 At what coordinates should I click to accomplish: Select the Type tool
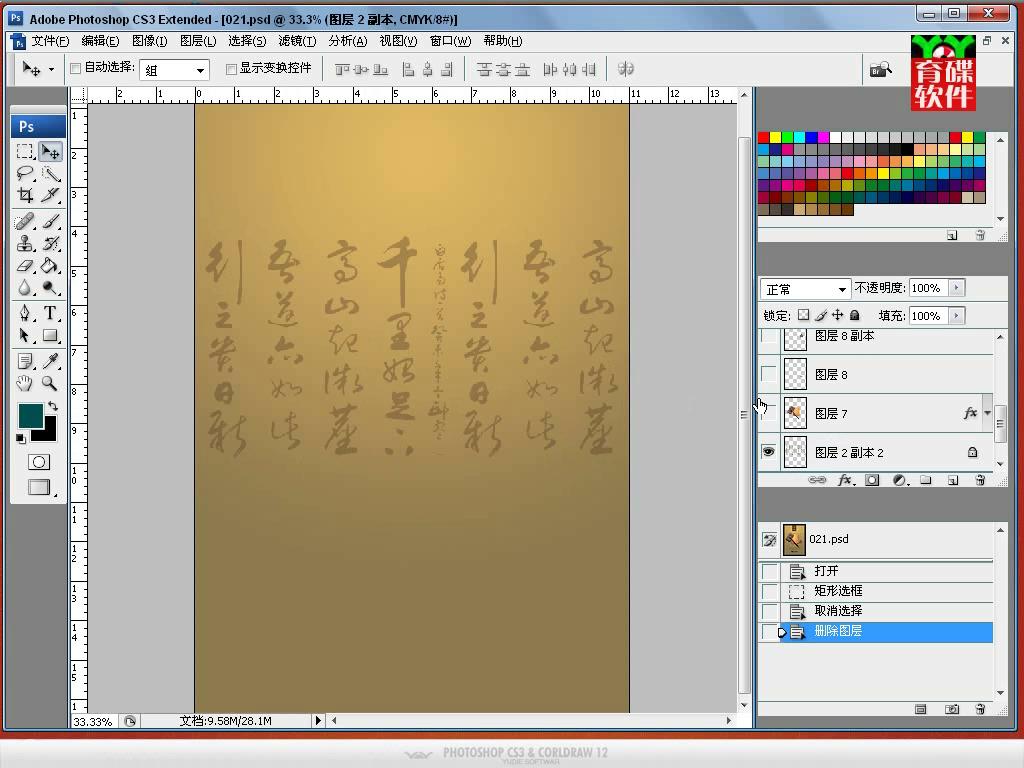tap(50, 313)
